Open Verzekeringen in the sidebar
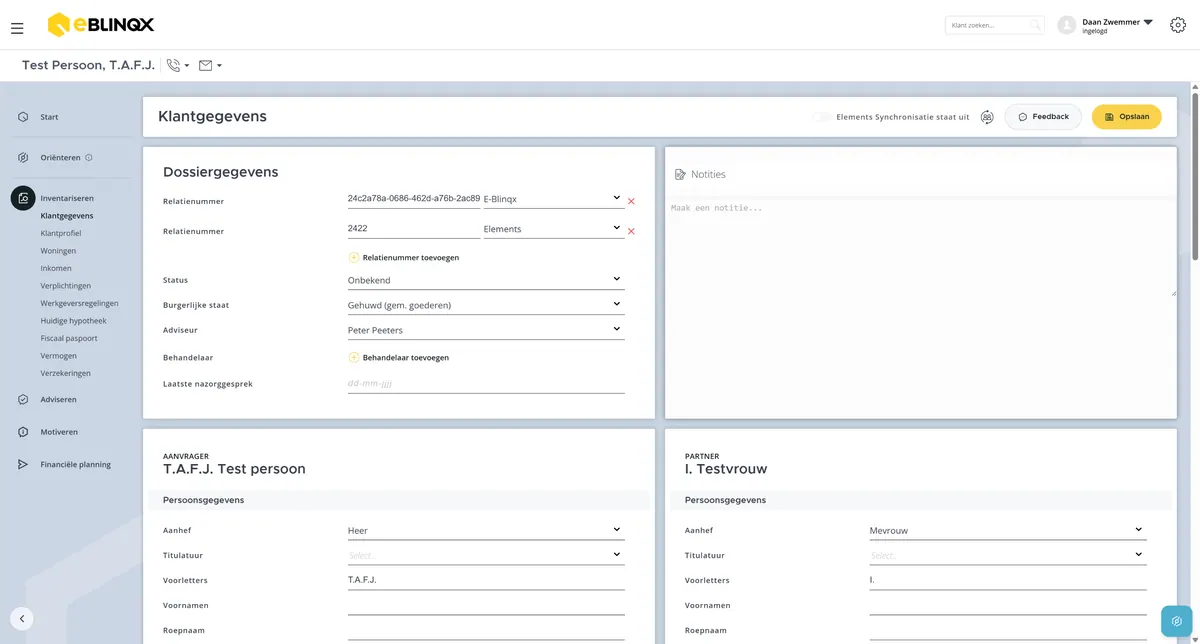1200x644 pixels. [x=66, y=373]
